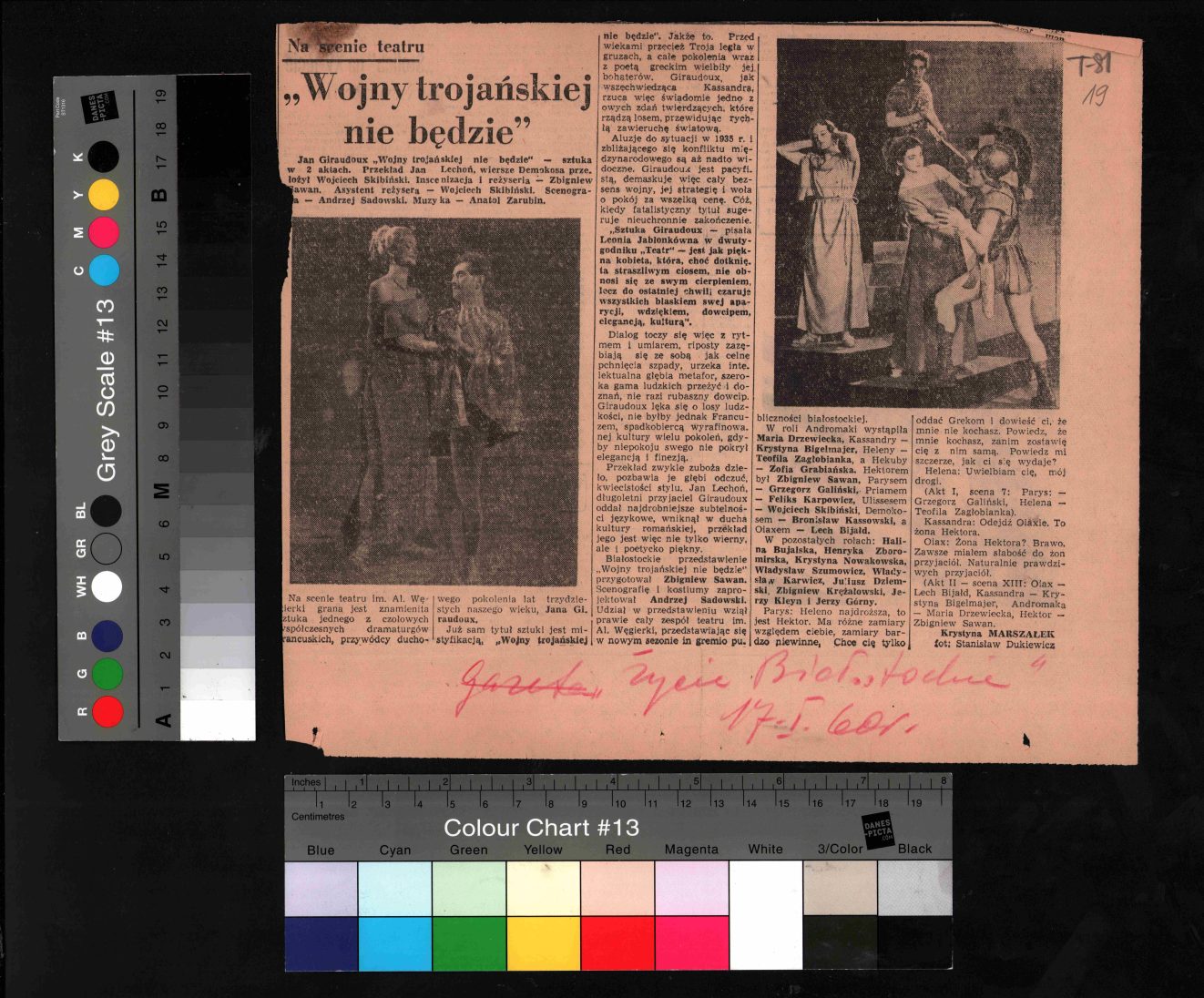1204x998 pixels.
Task: Select the left photo of the two actors
Action: coord(434,401)
